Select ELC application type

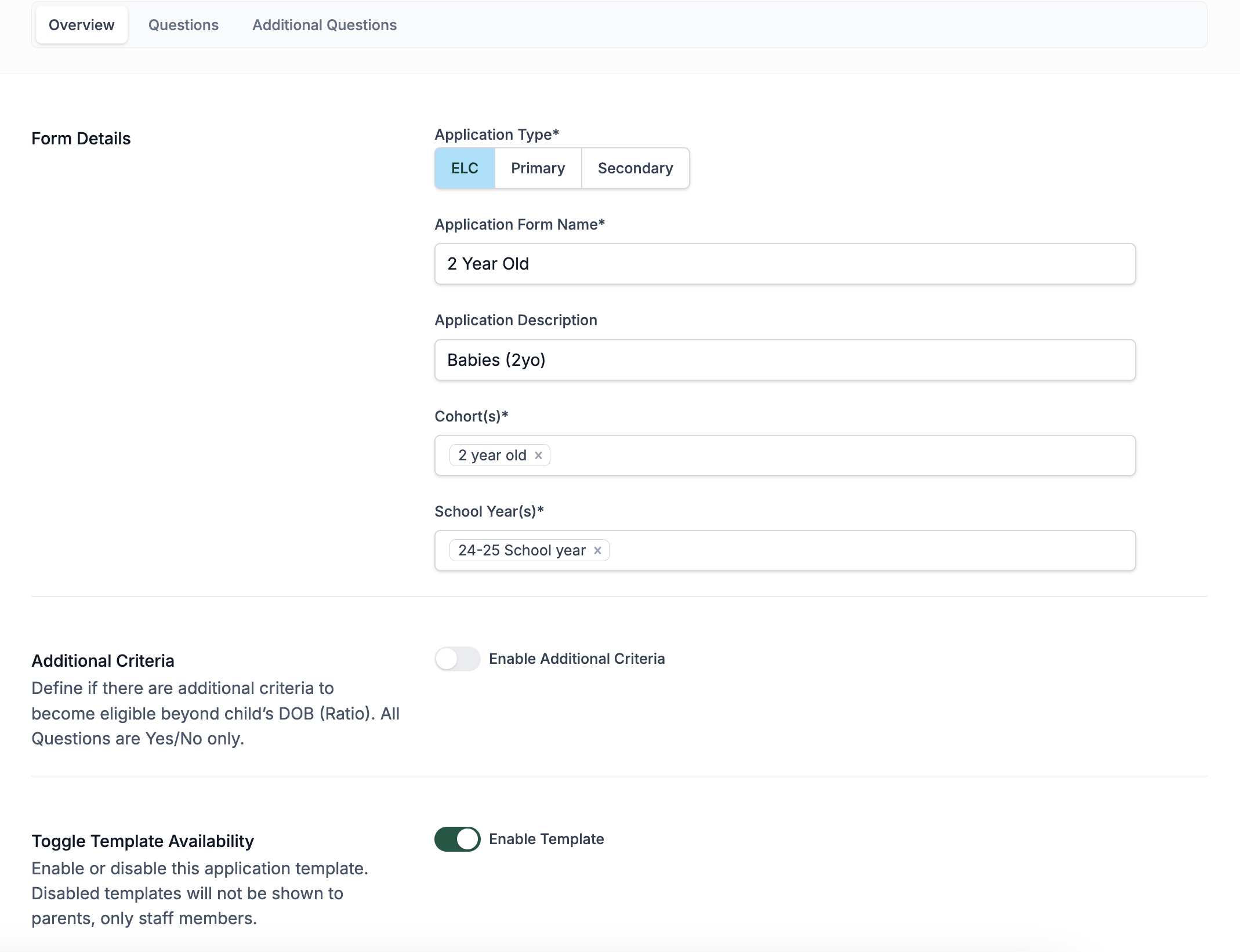coord(465,168)
